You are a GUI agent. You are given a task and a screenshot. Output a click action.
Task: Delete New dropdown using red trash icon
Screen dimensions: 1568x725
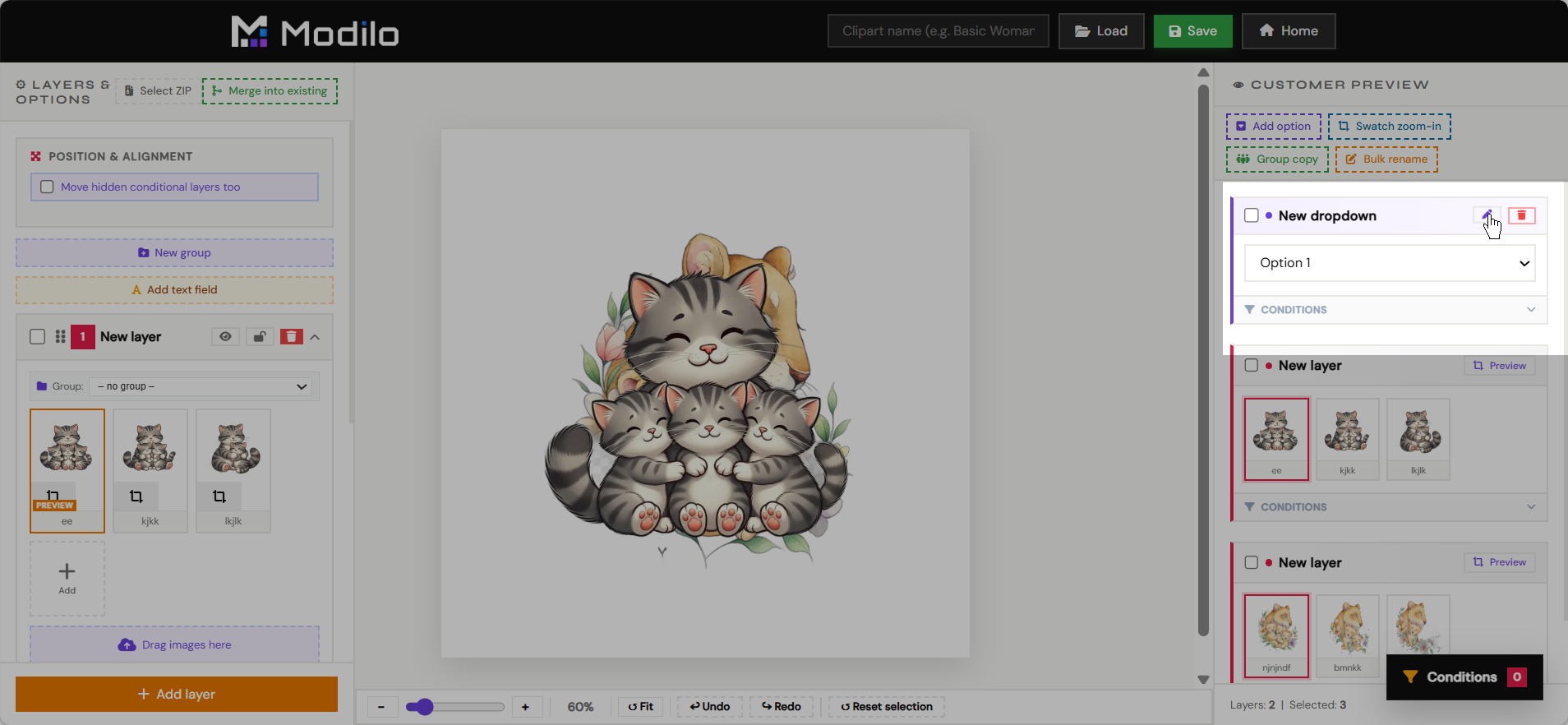tap(1521, 215)
